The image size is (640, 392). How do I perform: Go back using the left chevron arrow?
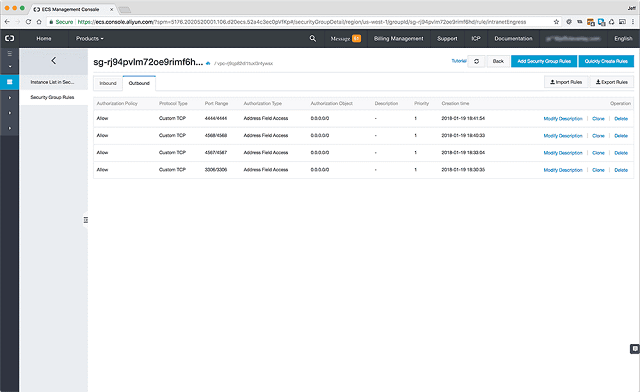coord(53,61)
